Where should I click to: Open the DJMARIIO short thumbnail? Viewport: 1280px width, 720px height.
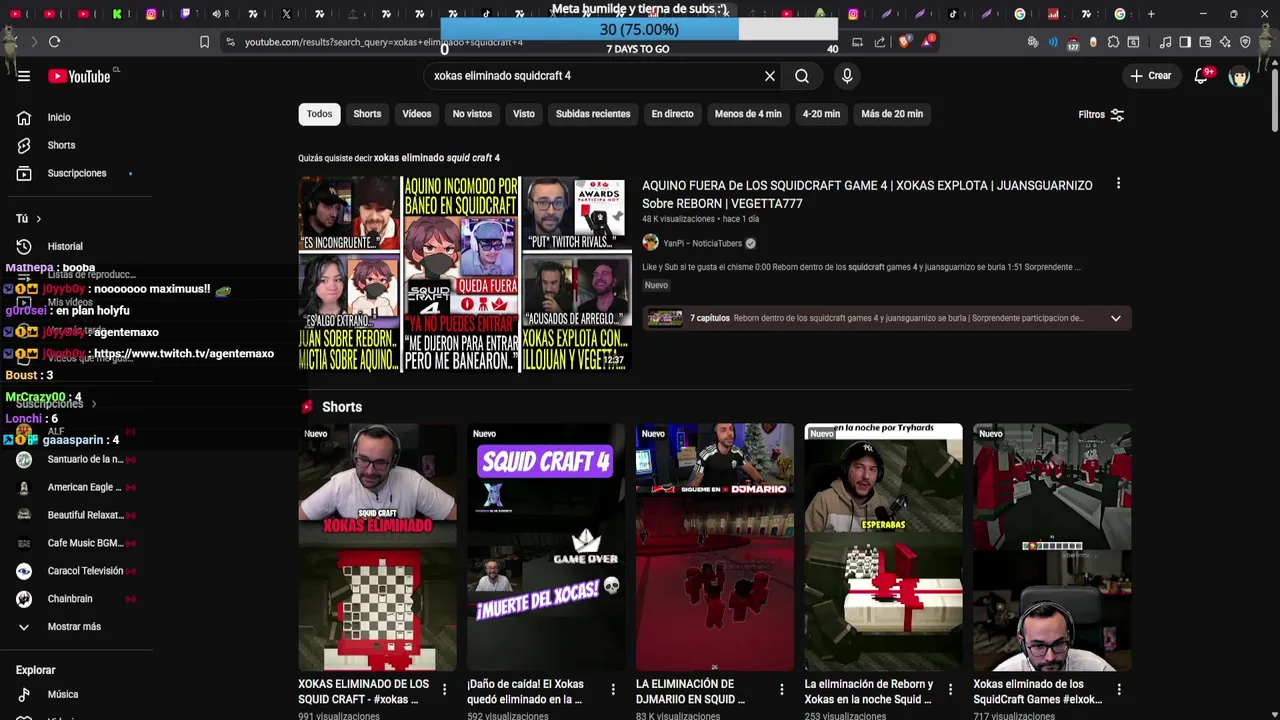pyautogui.click(x=715, y=547)
